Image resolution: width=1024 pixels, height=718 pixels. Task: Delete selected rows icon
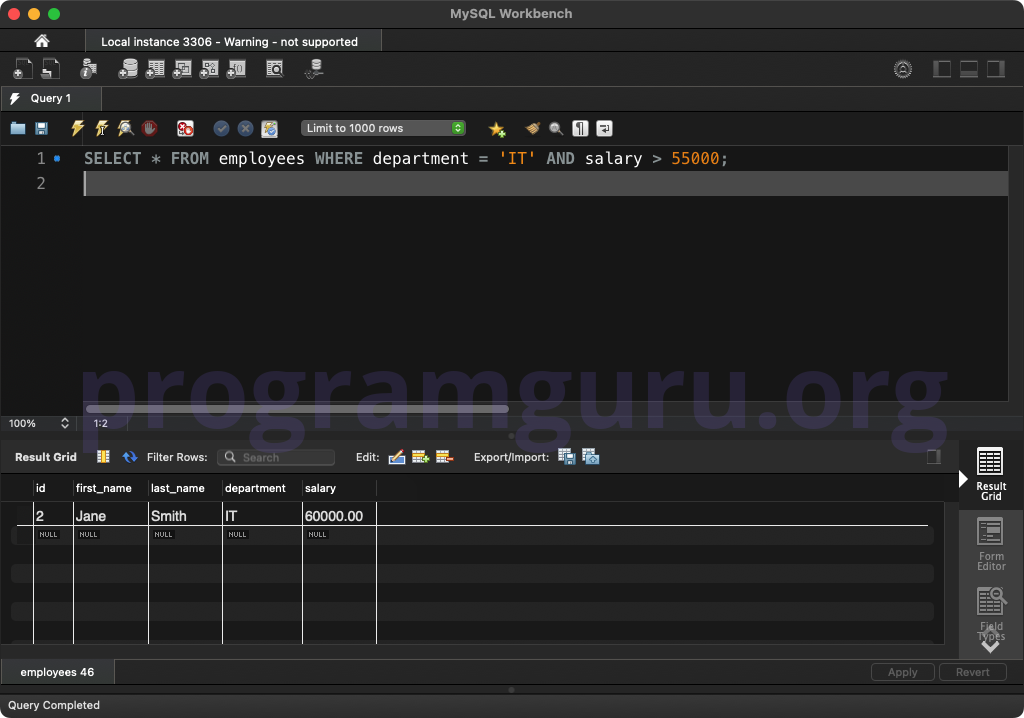point(444,457)
